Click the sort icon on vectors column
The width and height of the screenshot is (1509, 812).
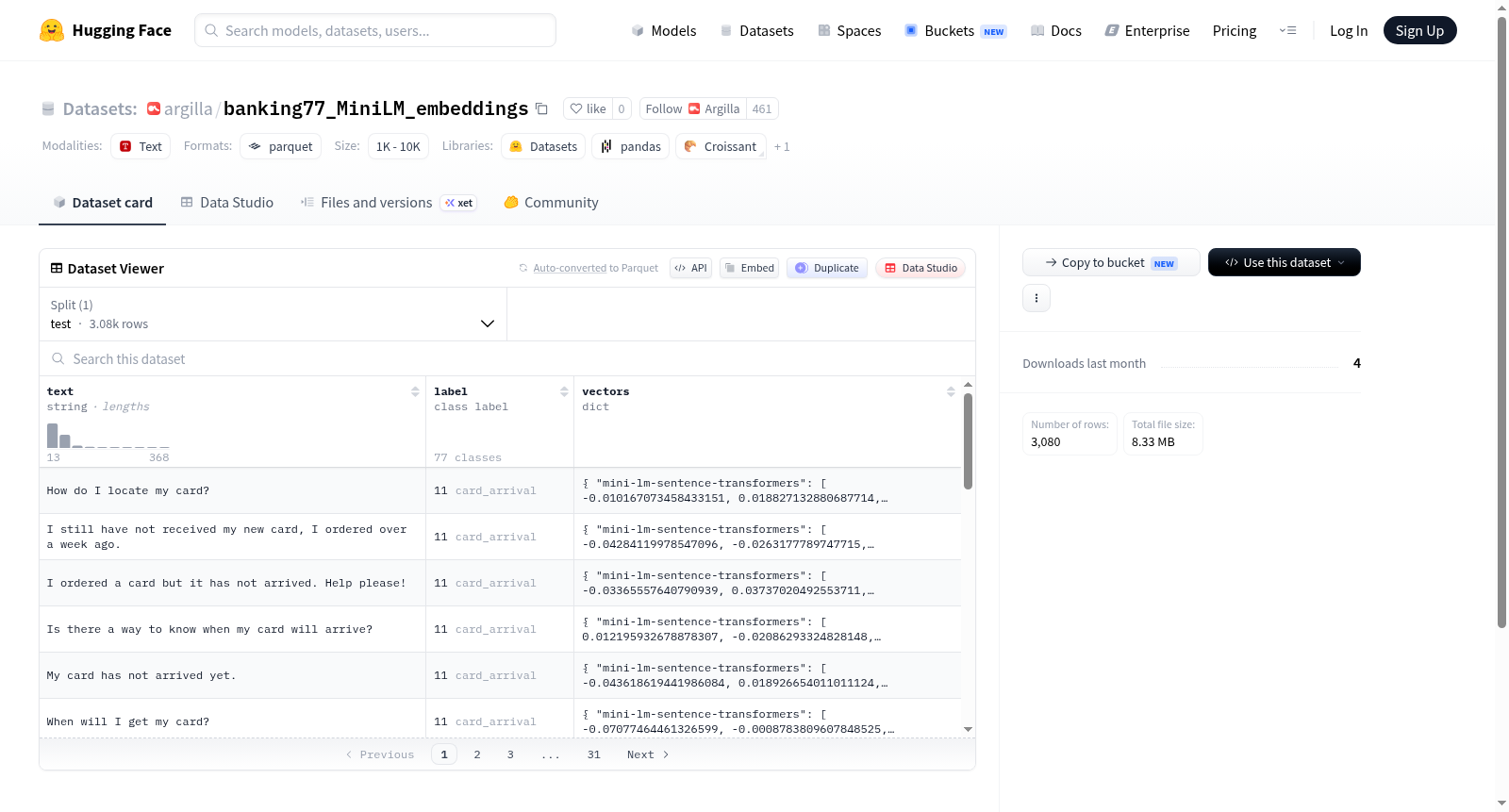coord(951,391)
